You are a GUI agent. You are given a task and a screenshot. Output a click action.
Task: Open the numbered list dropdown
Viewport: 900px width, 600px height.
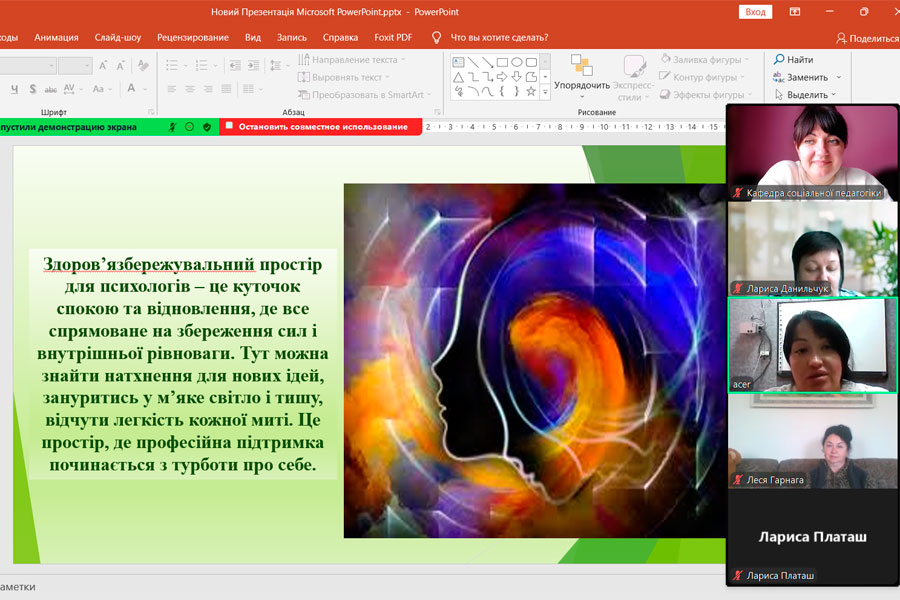[x=216, y=65]
